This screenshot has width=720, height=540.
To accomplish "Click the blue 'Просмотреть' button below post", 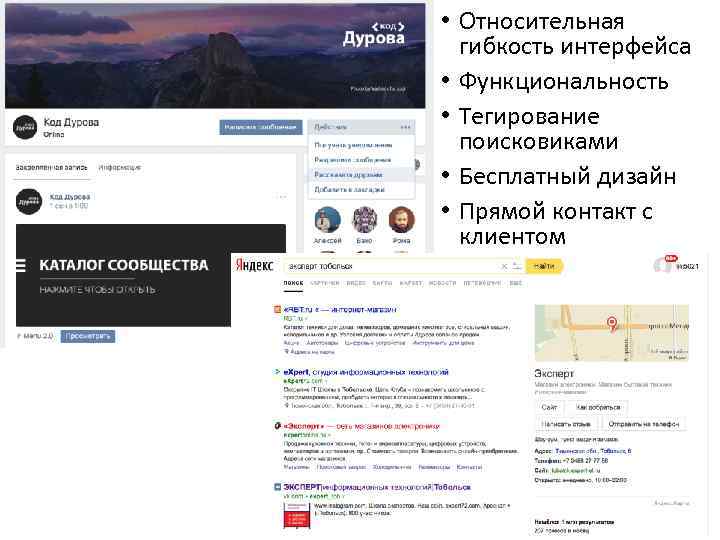I will pyautogui.click(x=88, y=336).
